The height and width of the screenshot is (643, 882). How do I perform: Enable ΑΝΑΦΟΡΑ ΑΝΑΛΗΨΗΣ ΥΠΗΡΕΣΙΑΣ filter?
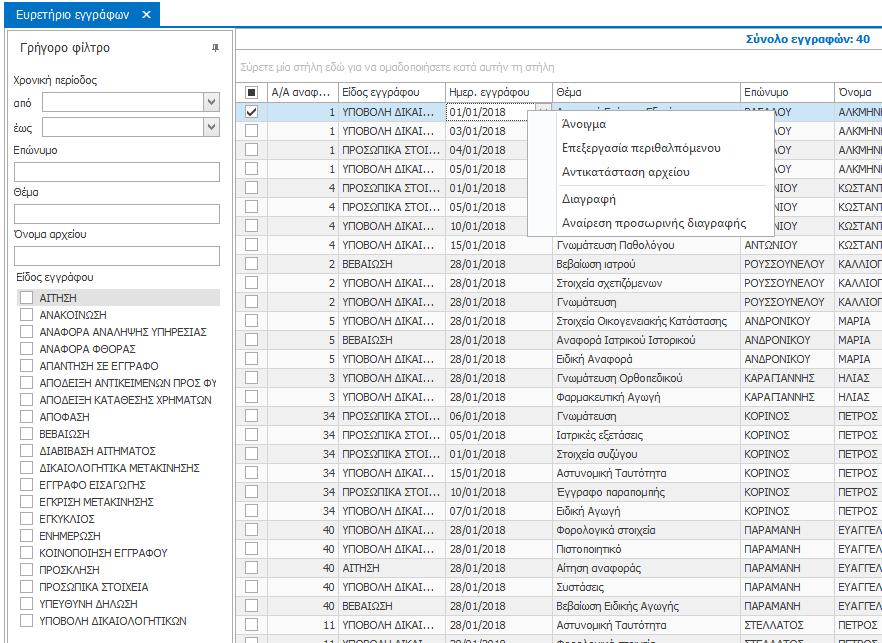click(x=26, y=332)
